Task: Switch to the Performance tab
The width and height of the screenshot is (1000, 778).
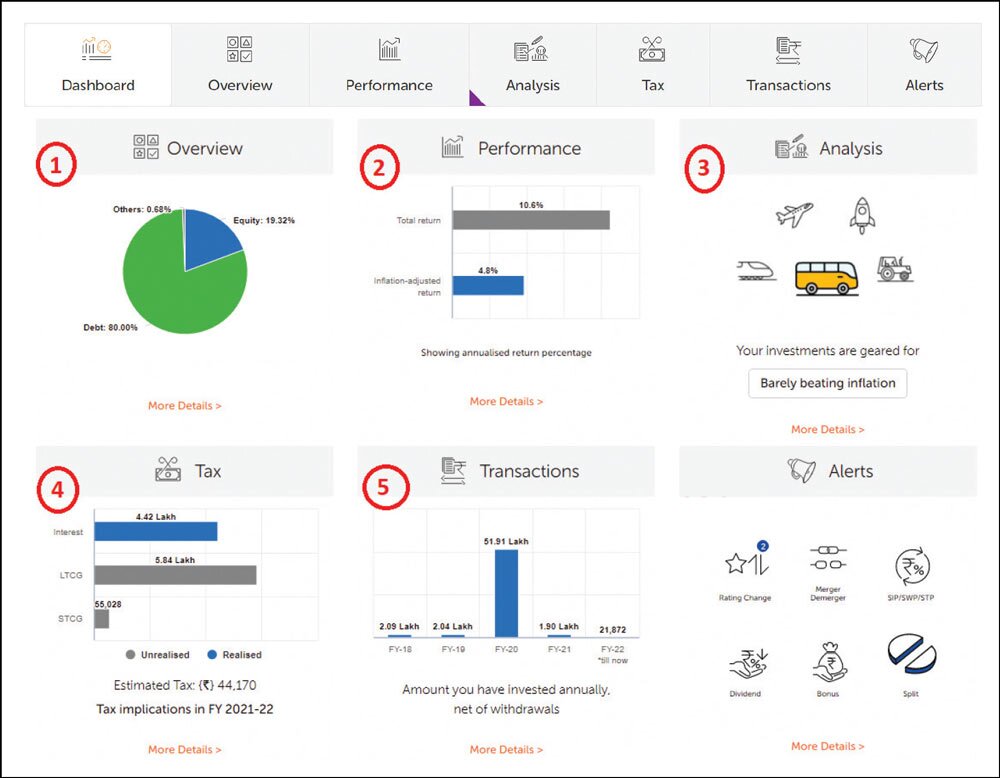Action: [389, 66]
